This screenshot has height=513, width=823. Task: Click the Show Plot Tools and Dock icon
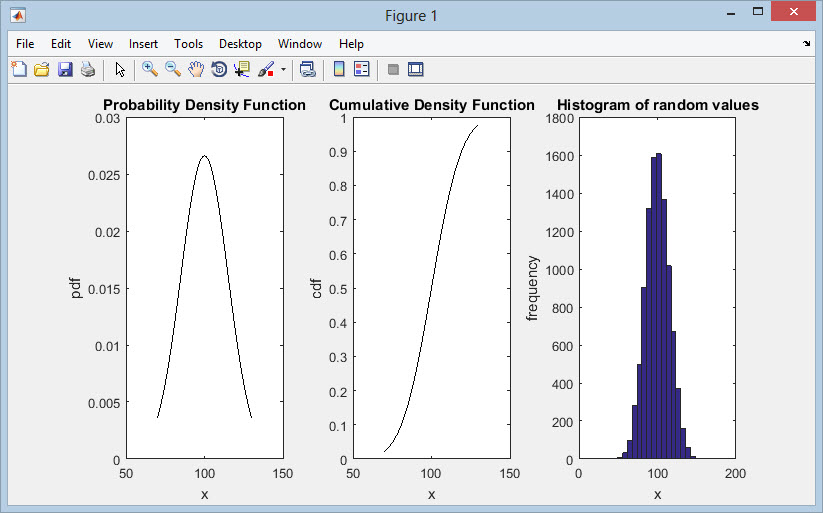[x=416, y=69]
